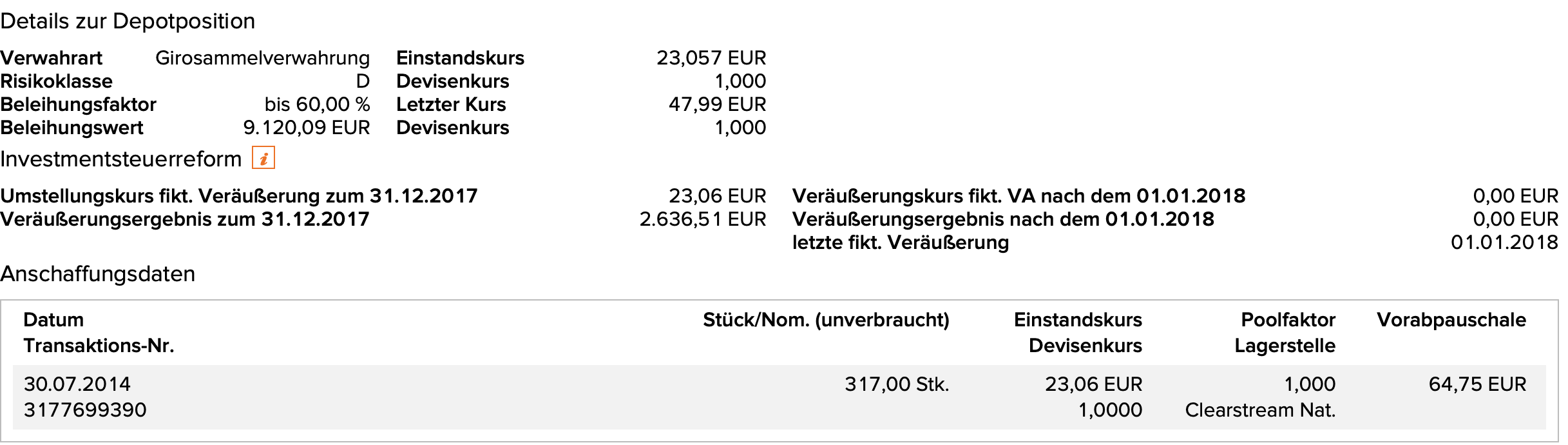Click the Details zur Depotposition heading

[128, 21]
